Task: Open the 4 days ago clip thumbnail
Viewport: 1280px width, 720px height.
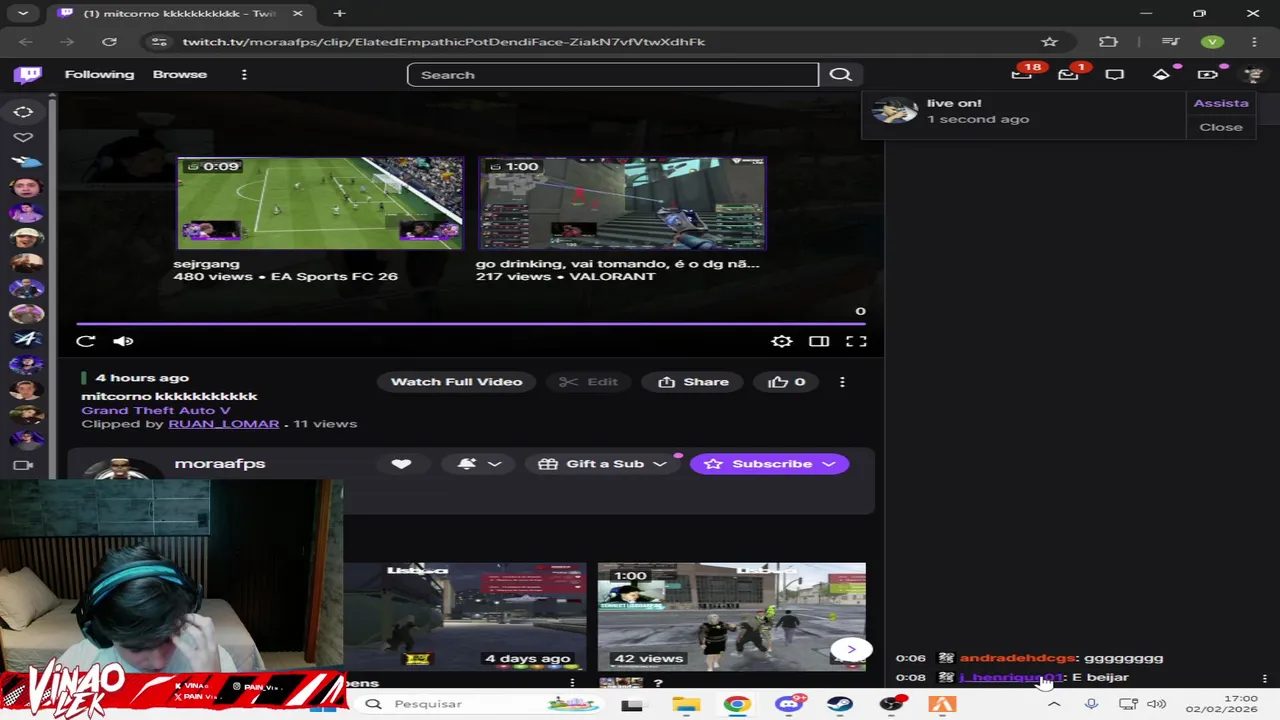Action: 465,616
